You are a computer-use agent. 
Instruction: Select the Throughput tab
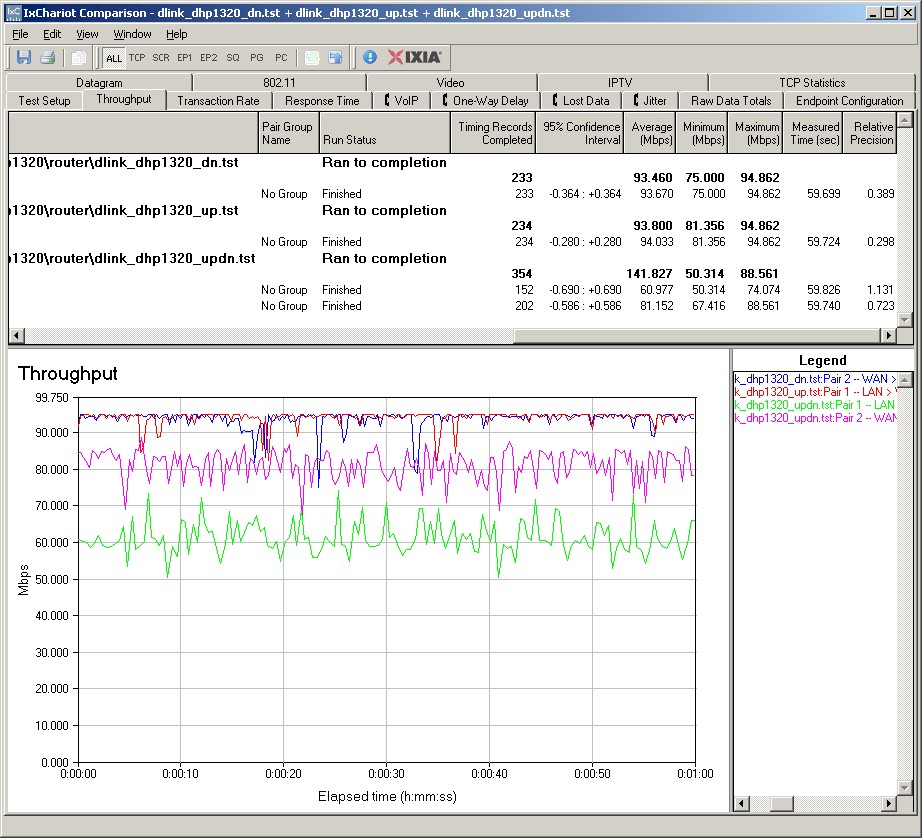pos(124,99)
